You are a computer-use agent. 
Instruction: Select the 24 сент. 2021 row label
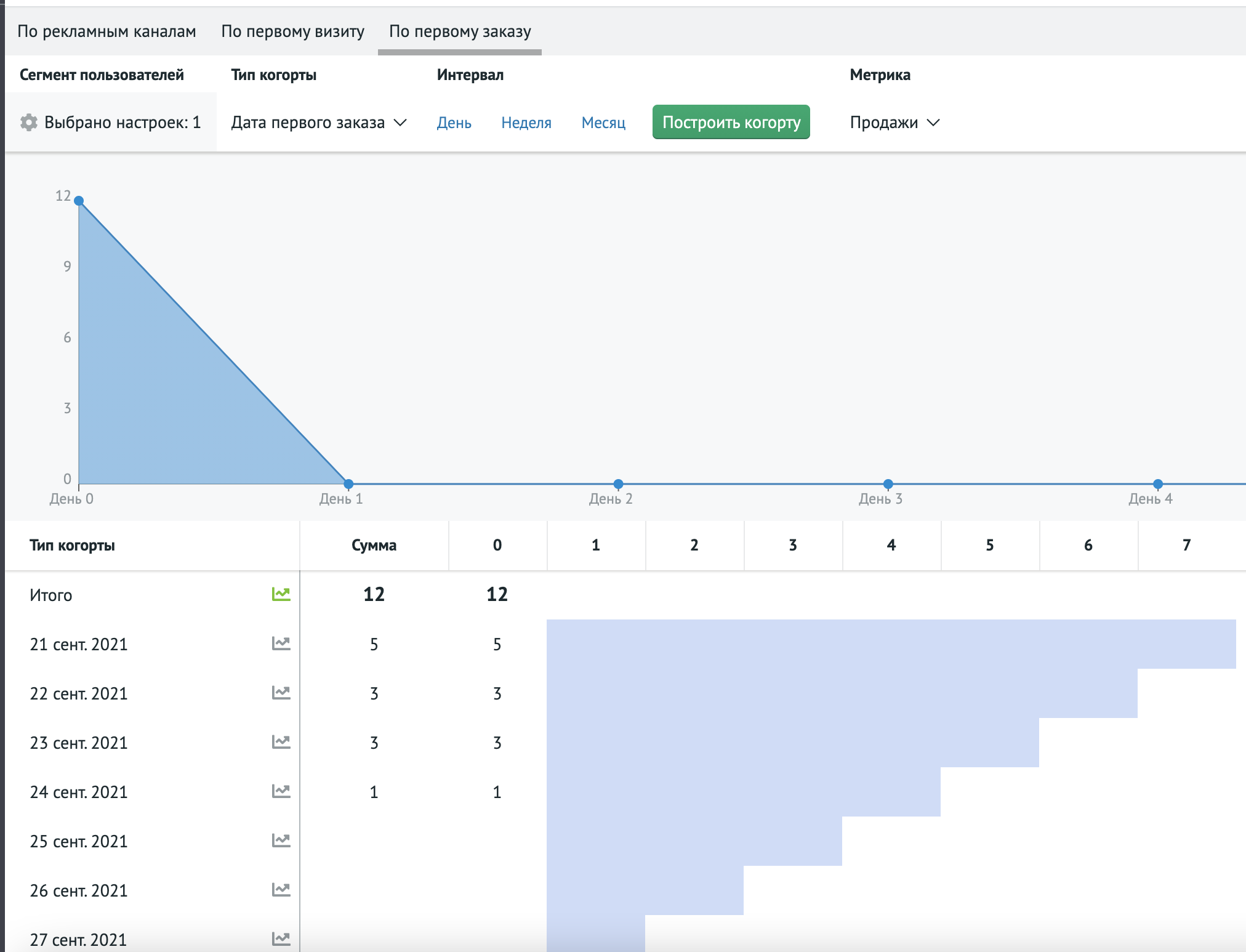pos(79,792)
